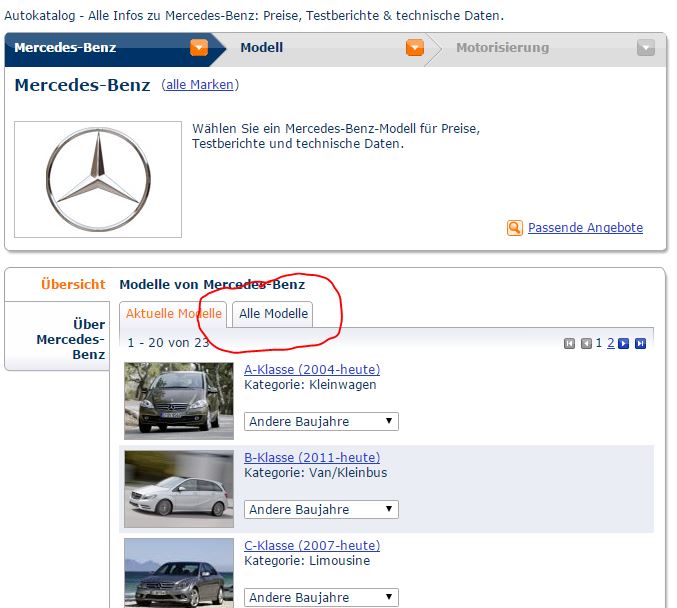The width and height of the screenshot is (677, 608).
Task: Open the 'Passende Angebote' link
Action: pos(585,228)
